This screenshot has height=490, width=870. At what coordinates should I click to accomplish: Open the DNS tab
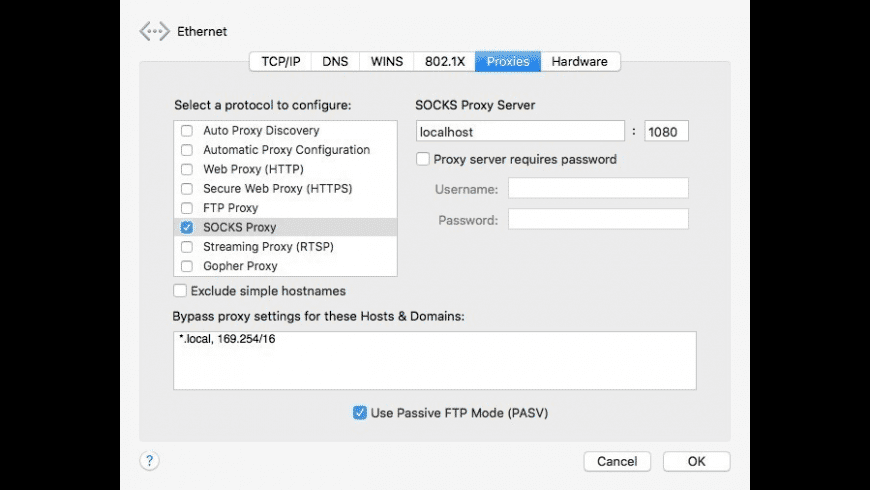[x=336, y=62]
